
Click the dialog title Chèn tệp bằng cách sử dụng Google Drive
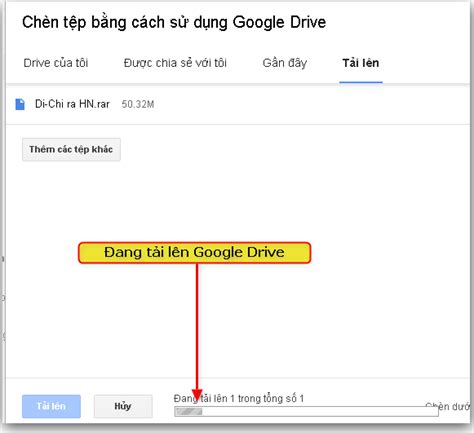[174, 22]
